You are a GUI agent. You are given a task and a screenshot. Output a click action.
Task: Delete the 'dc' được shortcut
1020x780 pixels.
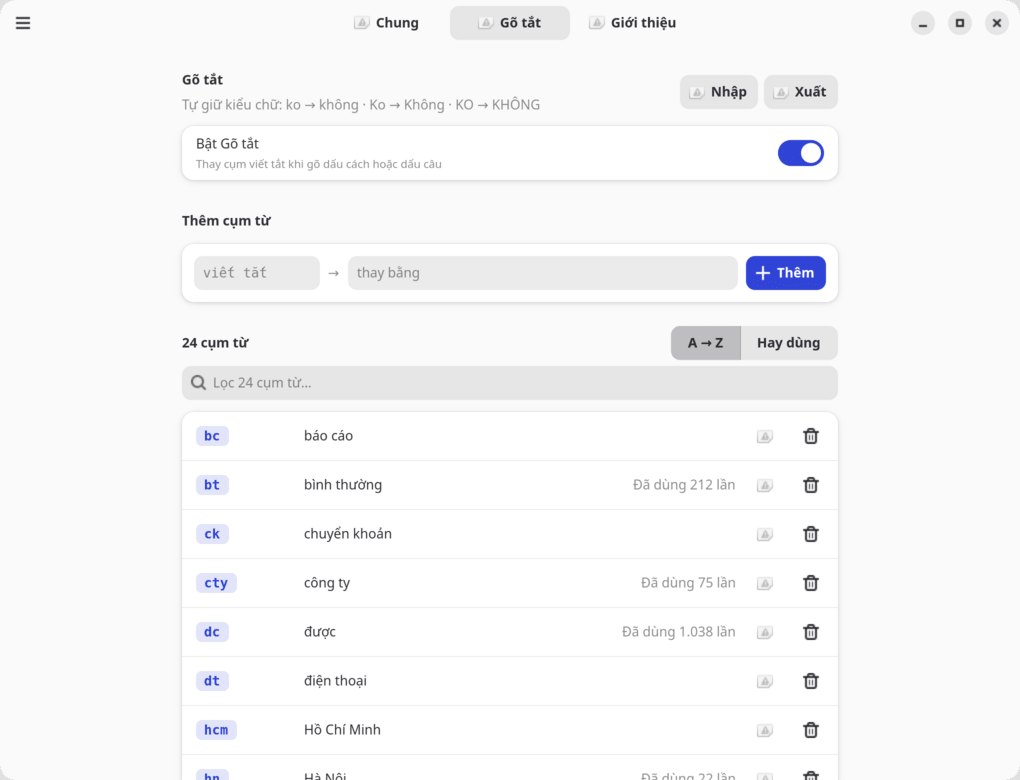coord(811,632)
